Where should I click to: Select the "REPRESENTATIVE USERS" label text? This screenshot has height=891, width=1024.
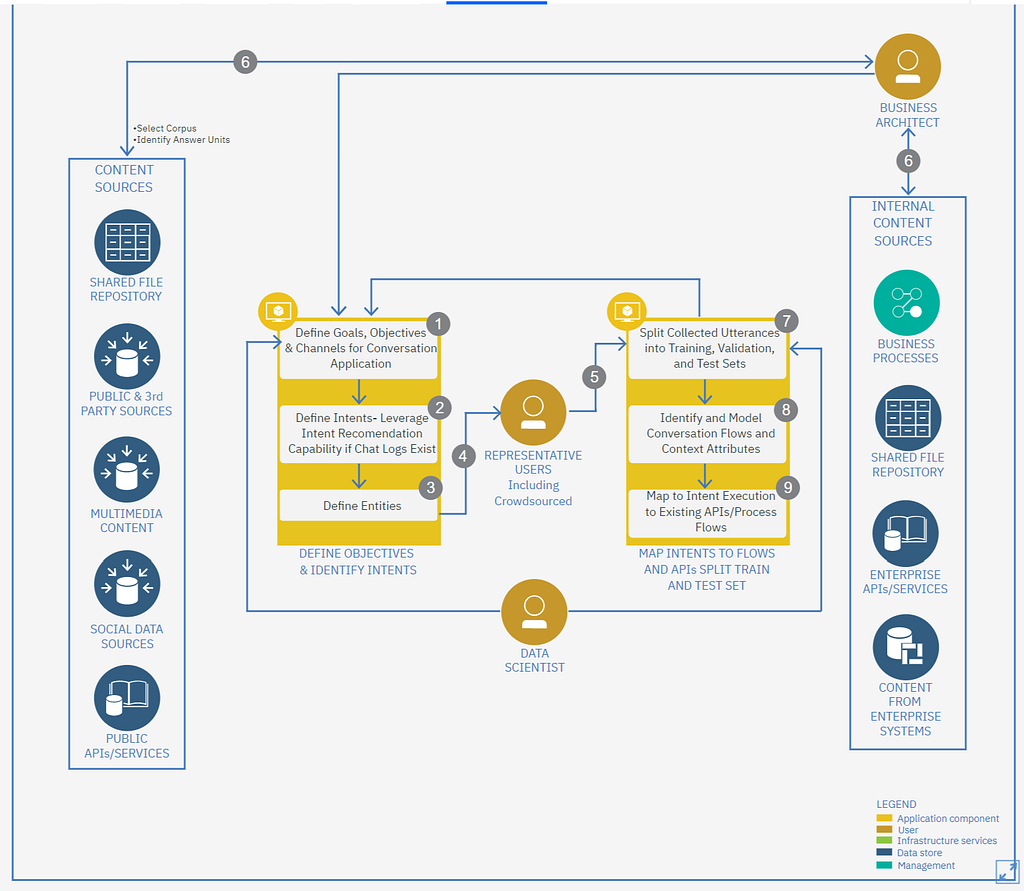(x=533, y=462)
